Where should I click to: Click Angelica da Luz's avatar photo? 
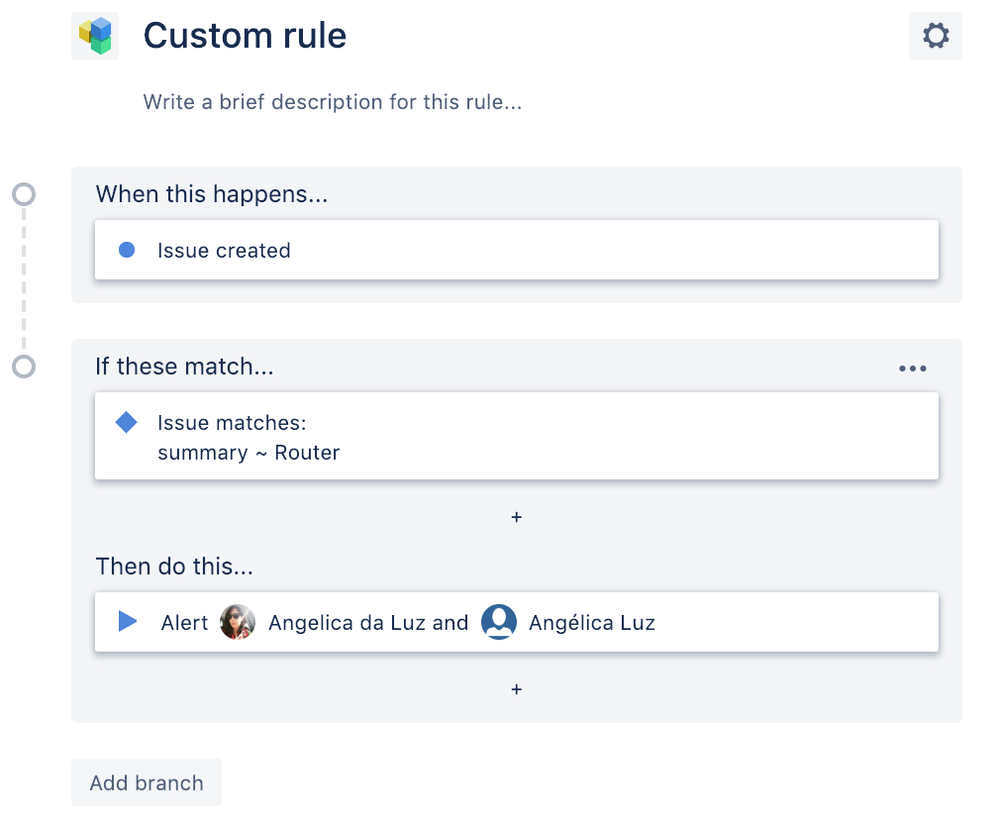237,622
